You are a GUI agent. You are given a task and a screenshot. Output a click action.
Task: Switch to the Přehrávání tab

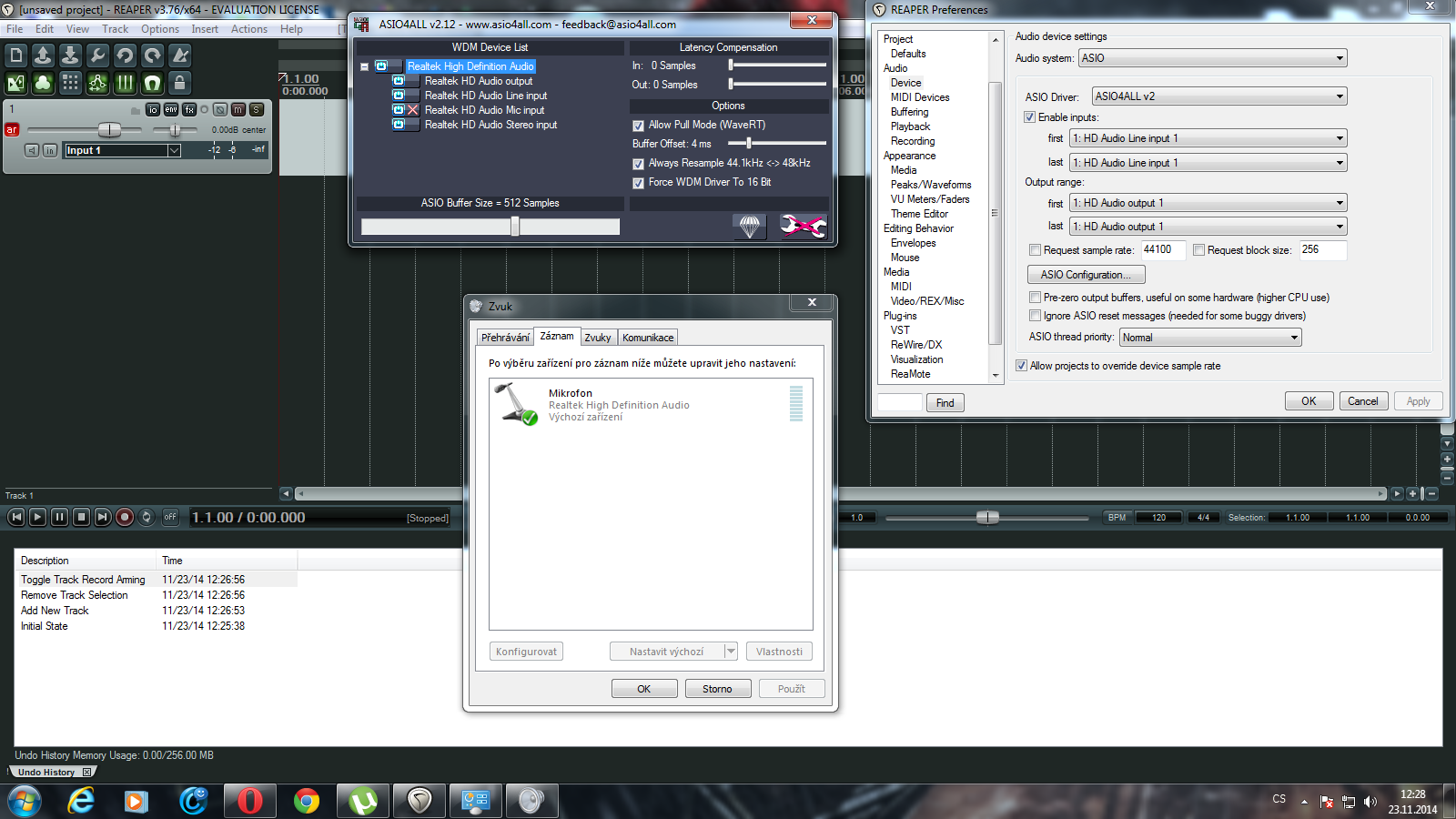(505, 338)
